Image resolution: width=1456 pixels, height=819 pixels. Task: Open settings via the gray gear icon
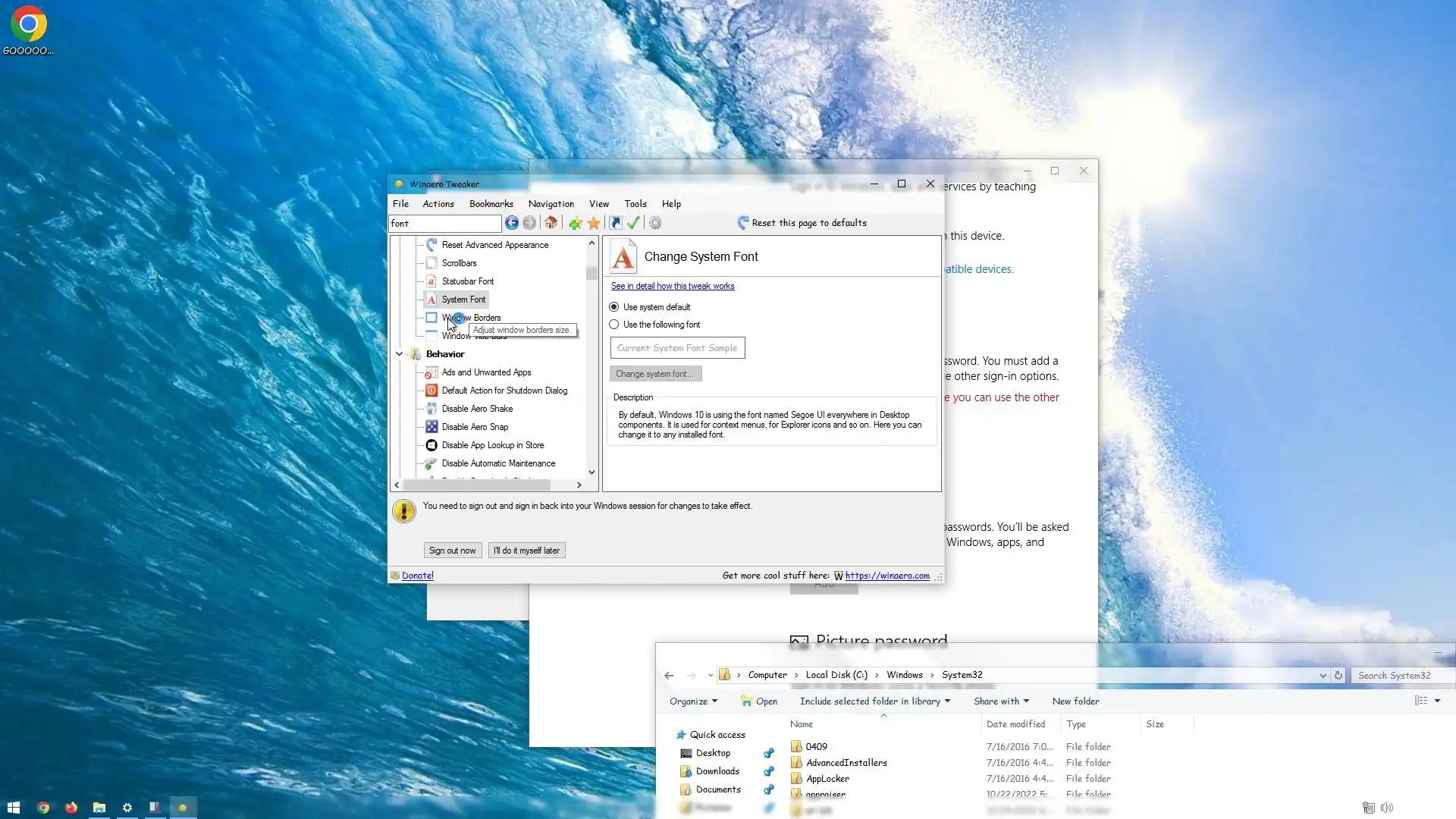[655, 223]
